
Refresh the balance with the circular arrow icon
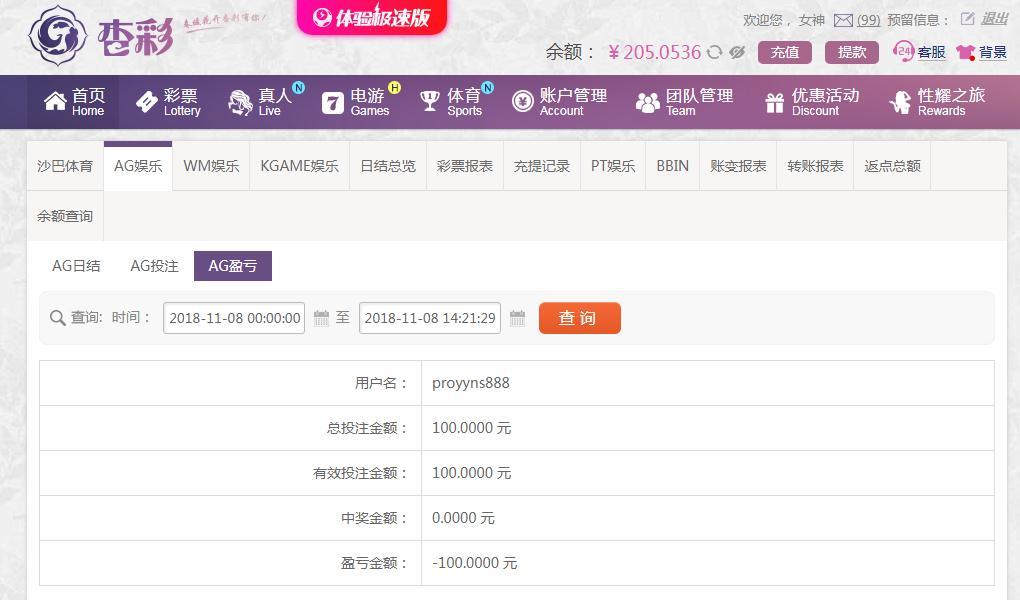click(714, 52)
